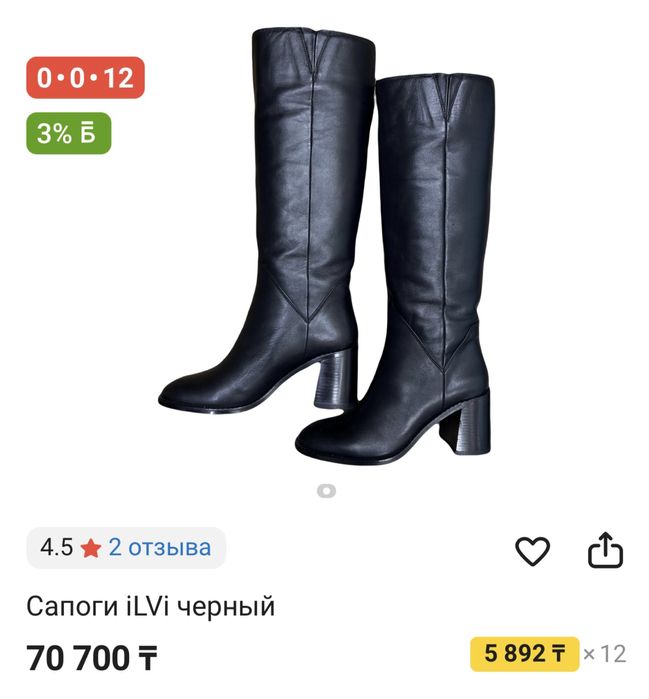The image size is (649, 699).
Task: Click the red star rating icon
Action: pos(91,548)
